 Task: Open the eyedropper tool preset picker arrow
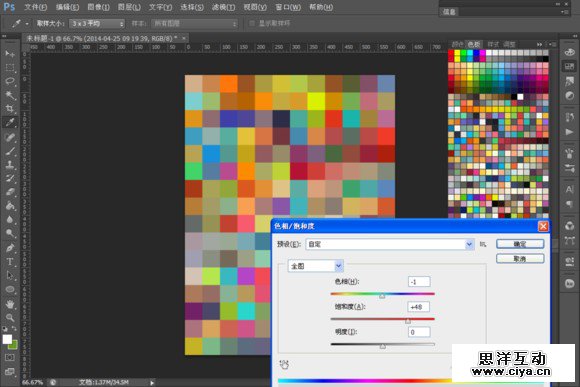(x=27, y=24)
